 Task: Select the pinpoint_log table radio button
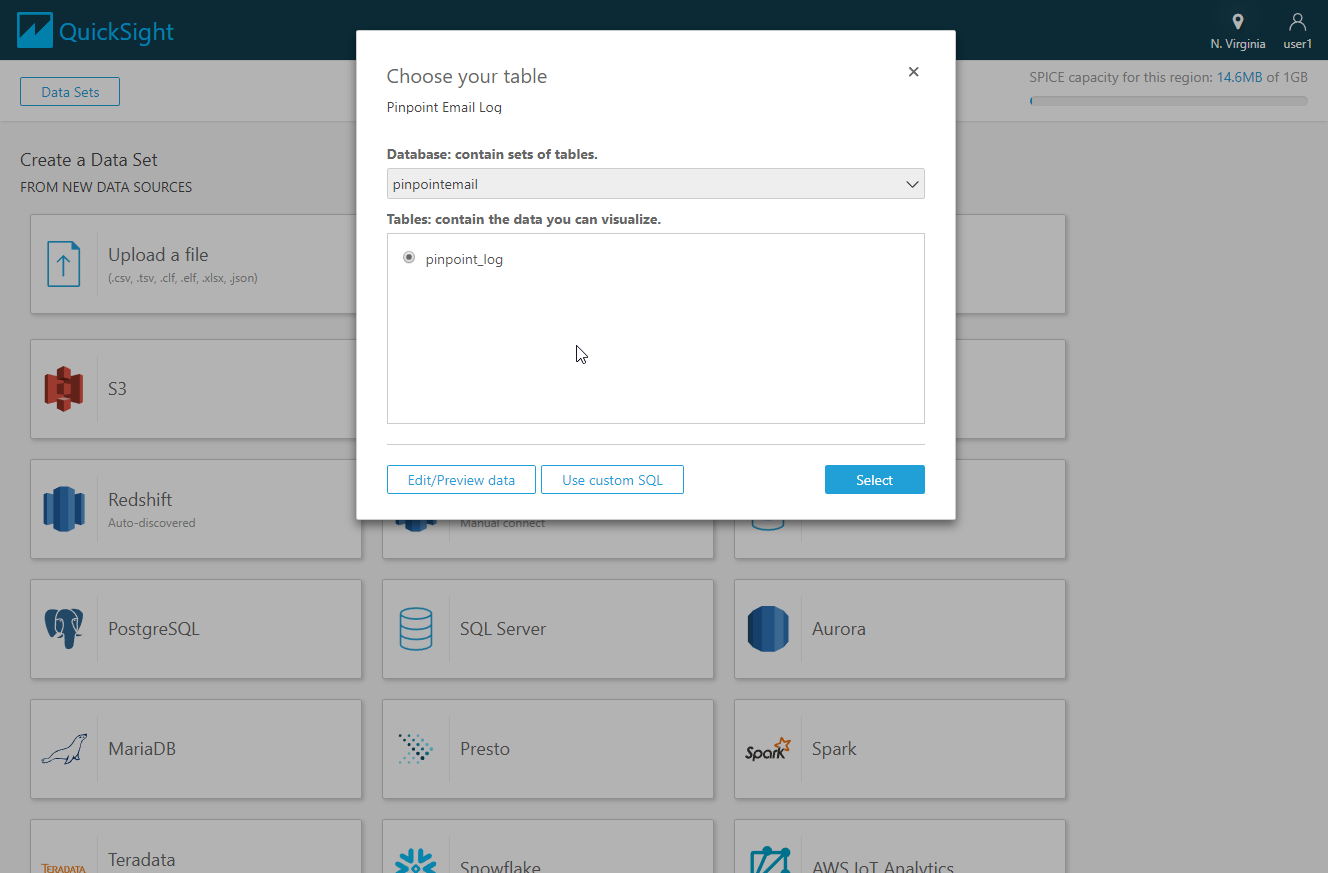click(x=409, y=258)
